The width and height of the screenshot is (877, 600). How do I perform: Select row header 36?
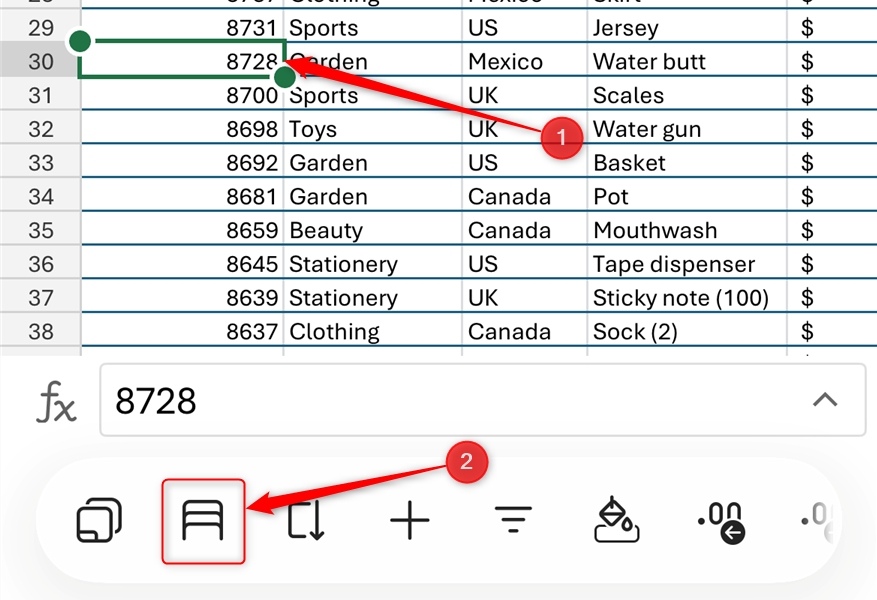coord(41,263)
